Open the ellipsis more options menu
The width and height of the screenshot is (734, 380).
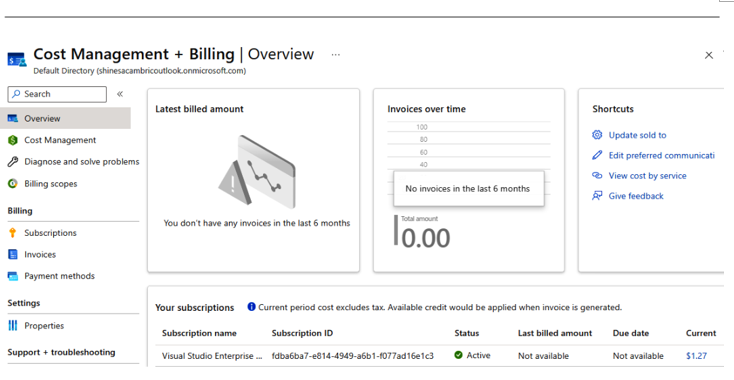(336, 55)
